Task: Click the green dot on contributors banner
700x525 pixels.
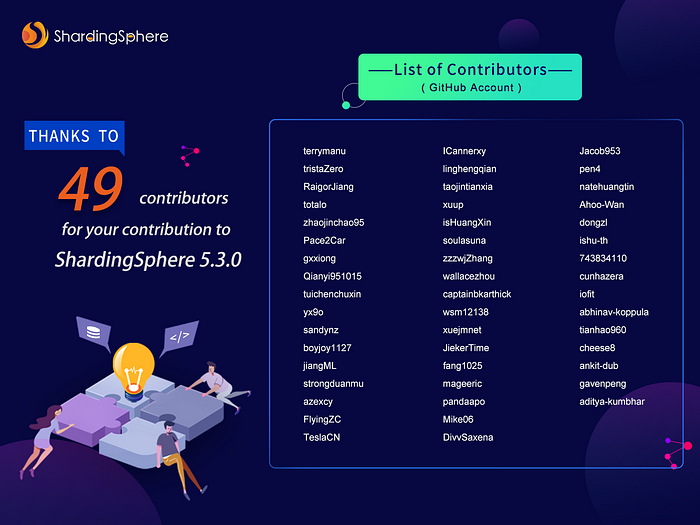Action: pos(346,104)
